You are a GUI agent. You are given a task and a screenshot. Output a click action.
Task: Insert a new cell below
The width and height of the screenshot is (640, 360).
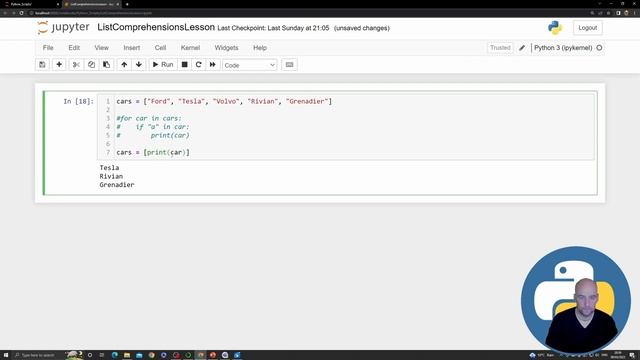[59, 64]
